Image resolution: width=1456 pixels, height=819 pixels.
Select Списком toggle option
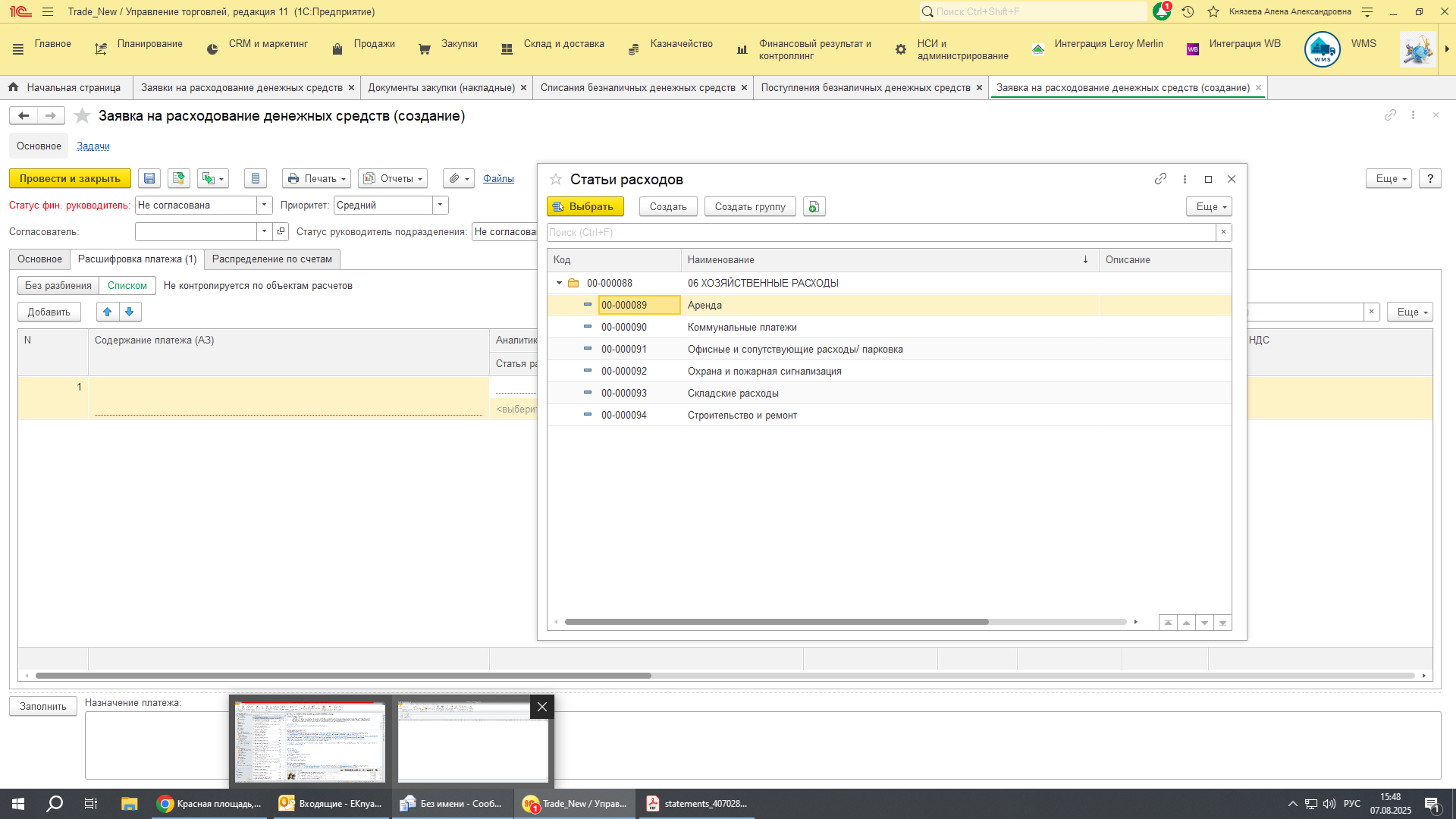(x=127, y=285)
